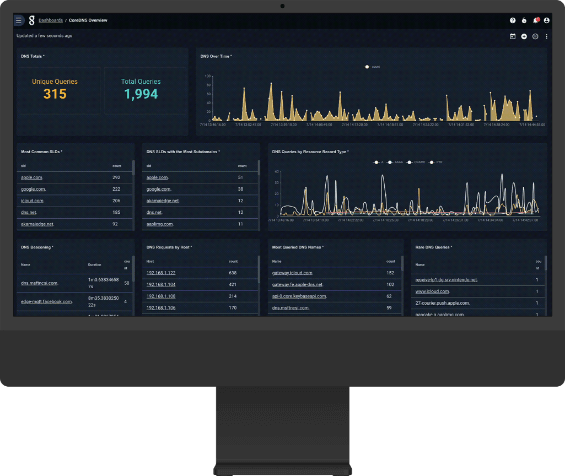Screen dimensions: 565x476
Task: Open host 192.168.1.104 link
Action: tap(161, 285)
